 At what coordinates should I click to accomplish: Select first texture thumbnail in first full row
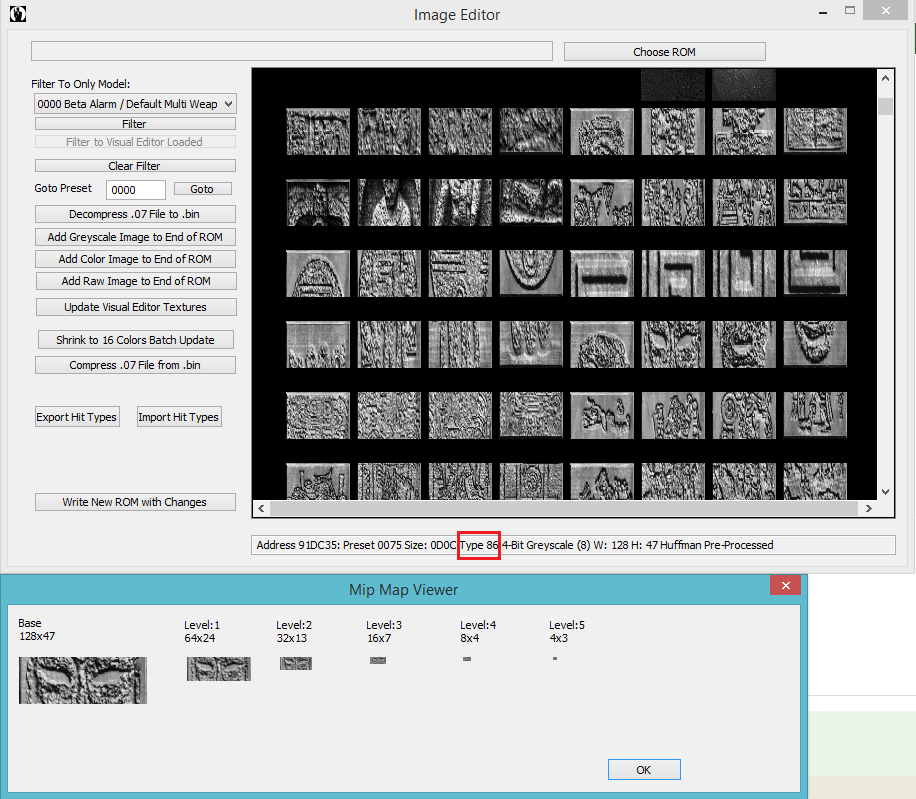coord(318,131)
